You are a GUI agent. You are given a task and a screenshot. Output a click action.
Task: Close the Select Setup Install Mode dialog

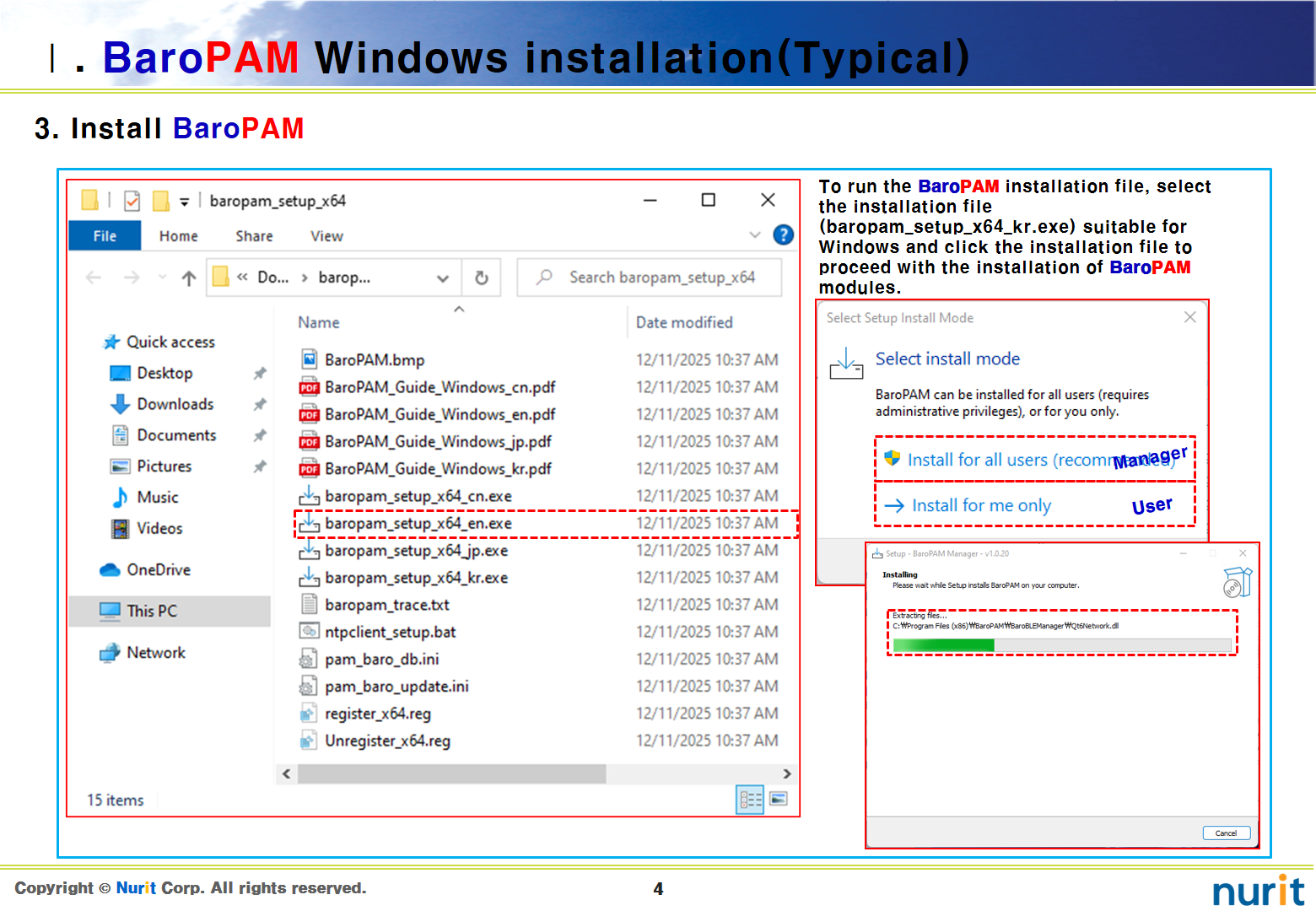click(1189, 317)
